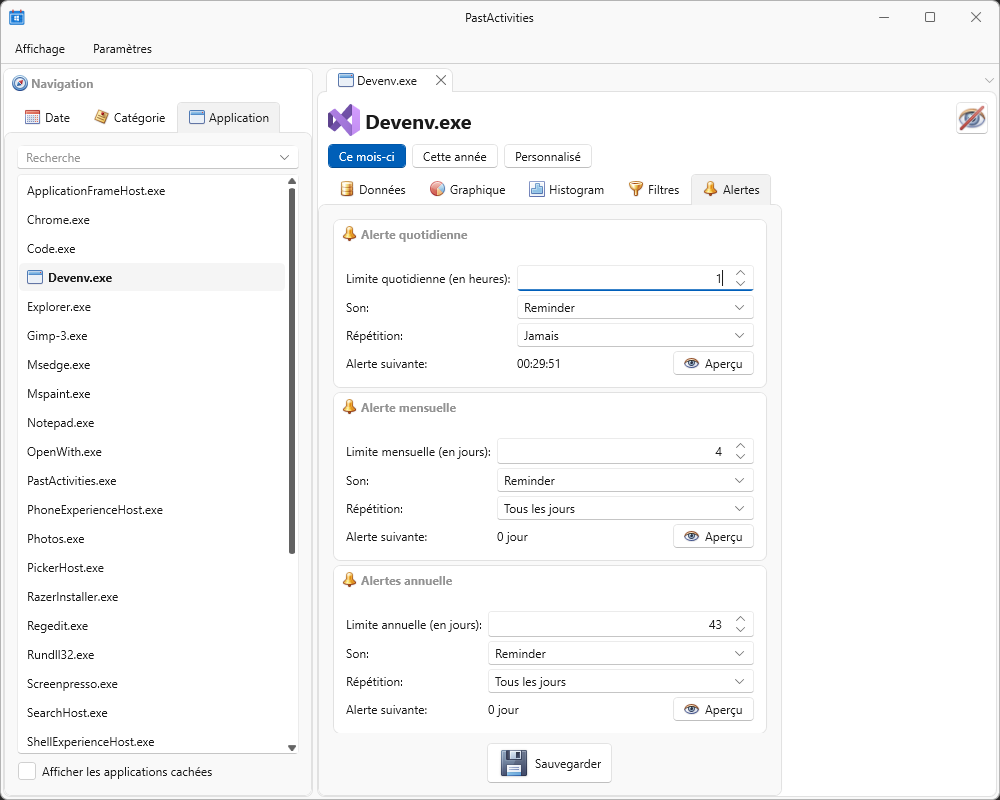Viewport: 1000px width, 800px height.
Task: Select Chrome.exe in the application list
Action: click(58, 220)
